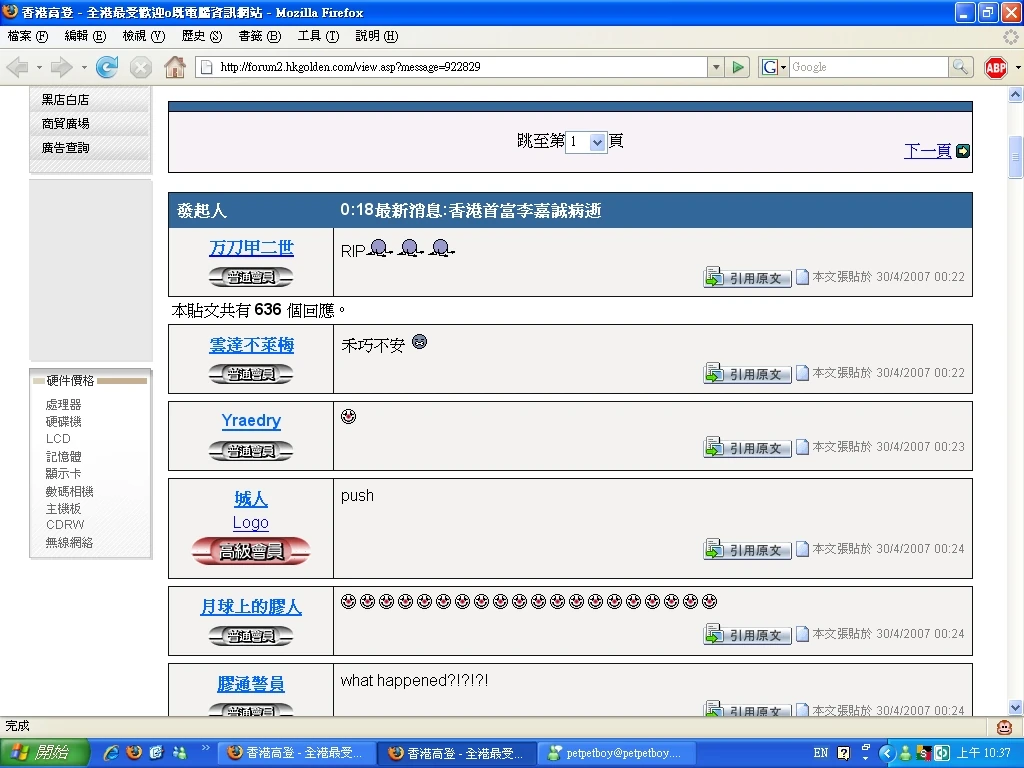The image size is (1024, 768).
Task: Open user profile 雲達不萊梅
Action: pos(251,345)
